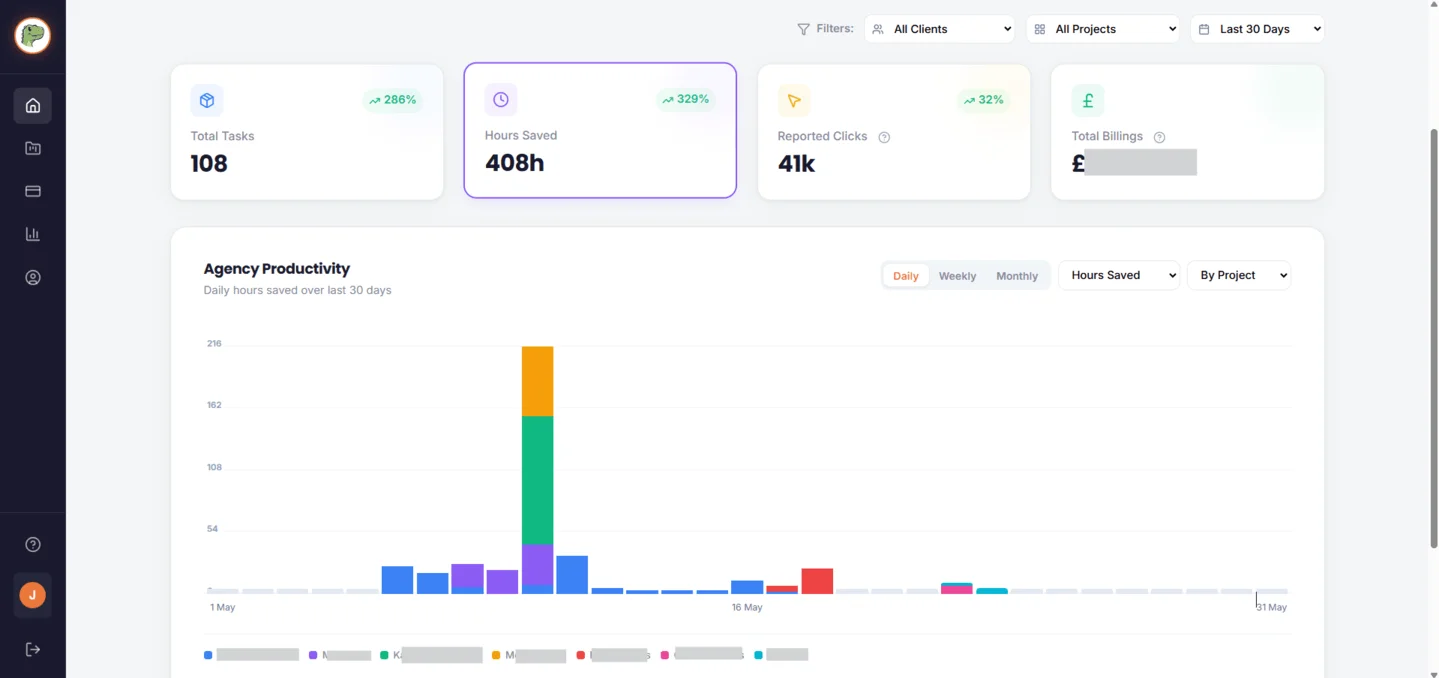Click the purple legend color swatch
The height and width of the screenshot is (678, 1439).
click(313, 655)
